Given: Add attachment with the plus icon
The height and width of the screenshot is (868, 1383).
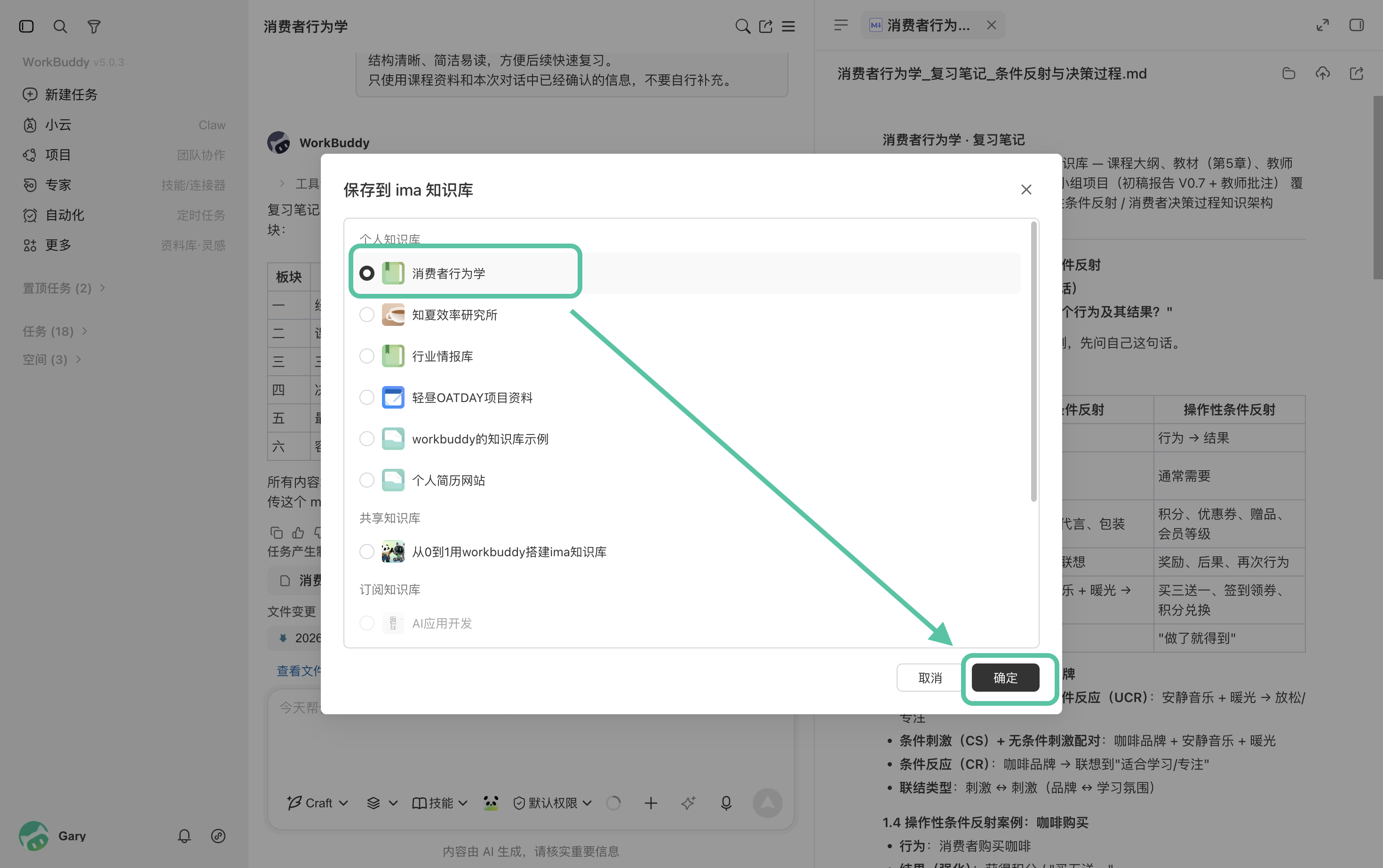Looking at the screenshot, I should click(651, 803).
